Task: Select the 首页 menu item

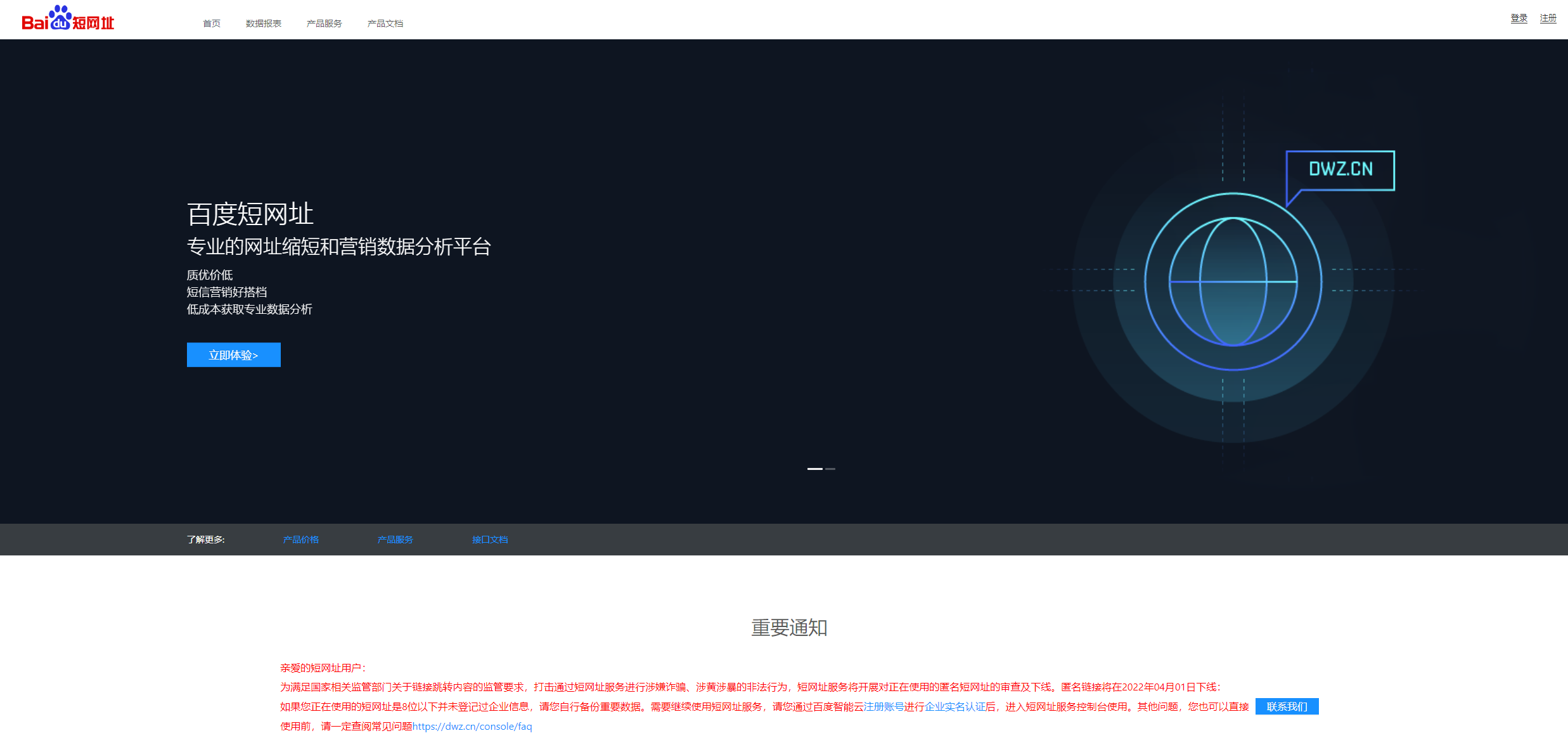Action: pyautogui.click(x=211, y=23)
